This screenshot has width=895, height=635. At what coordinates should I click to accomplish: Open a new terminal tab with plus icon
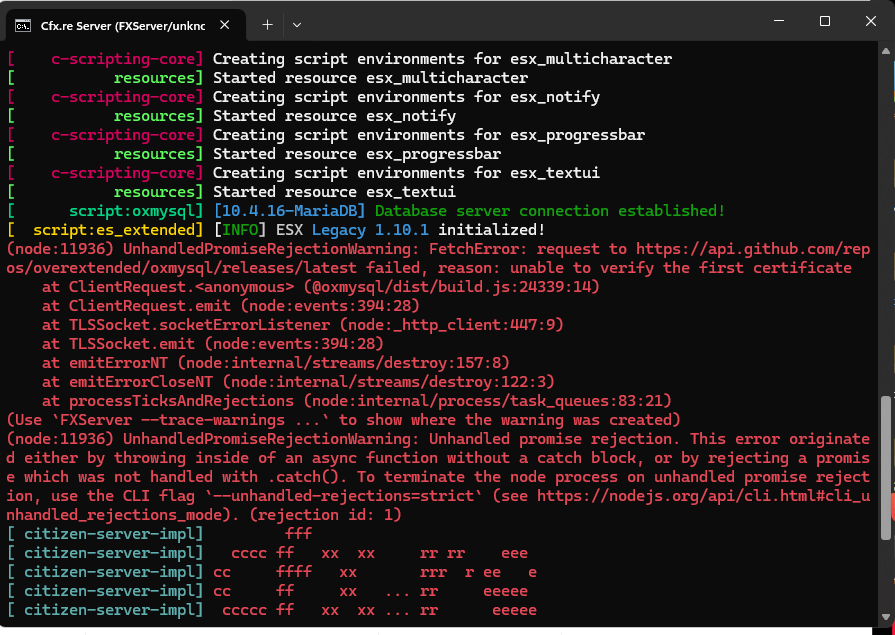pos(267,25)
